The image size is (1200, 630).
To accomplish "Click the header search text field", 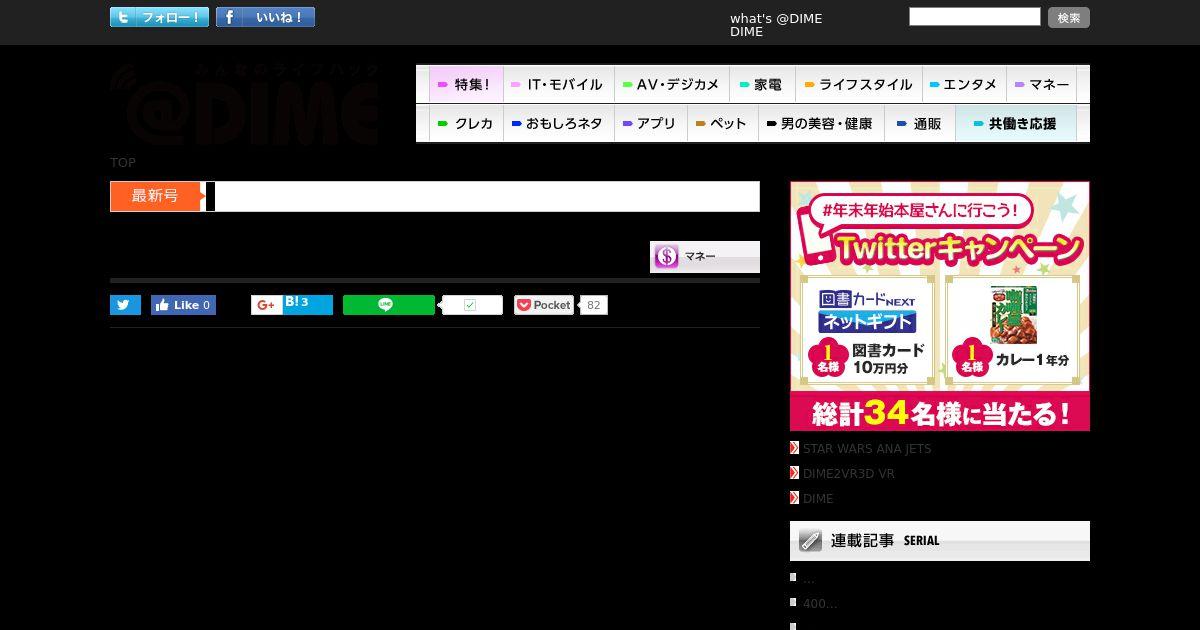I will 975,16.
